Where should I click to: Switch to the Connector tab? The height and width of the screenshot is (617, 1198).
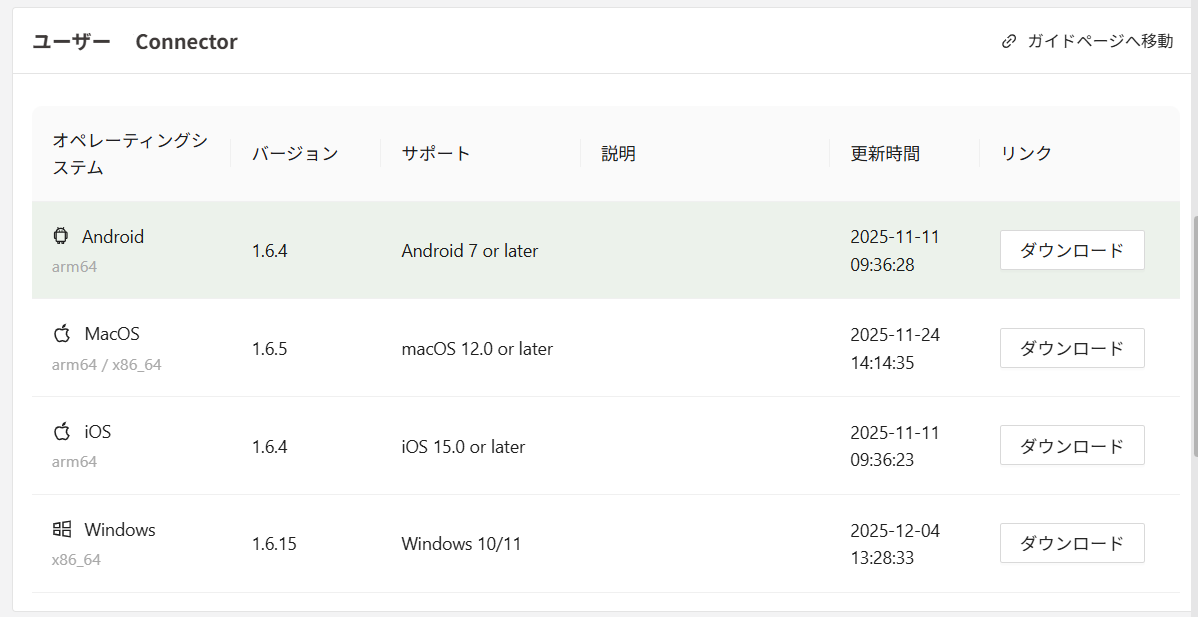click(x=186, y=41)
